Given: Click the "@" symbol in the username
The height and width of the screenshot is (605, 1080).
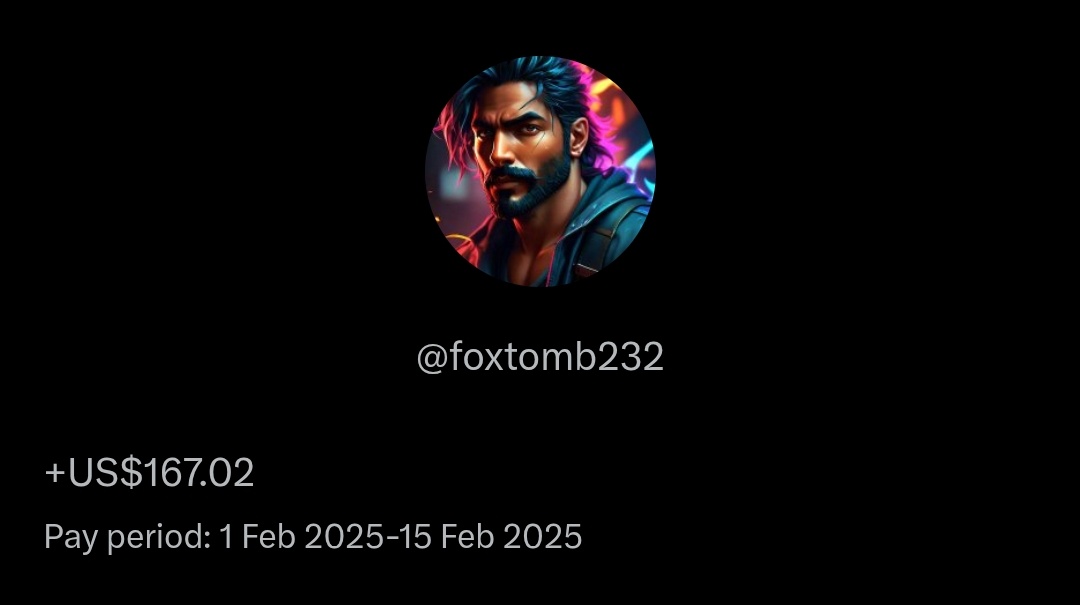Looking at the screenshot, I should 433,358.
